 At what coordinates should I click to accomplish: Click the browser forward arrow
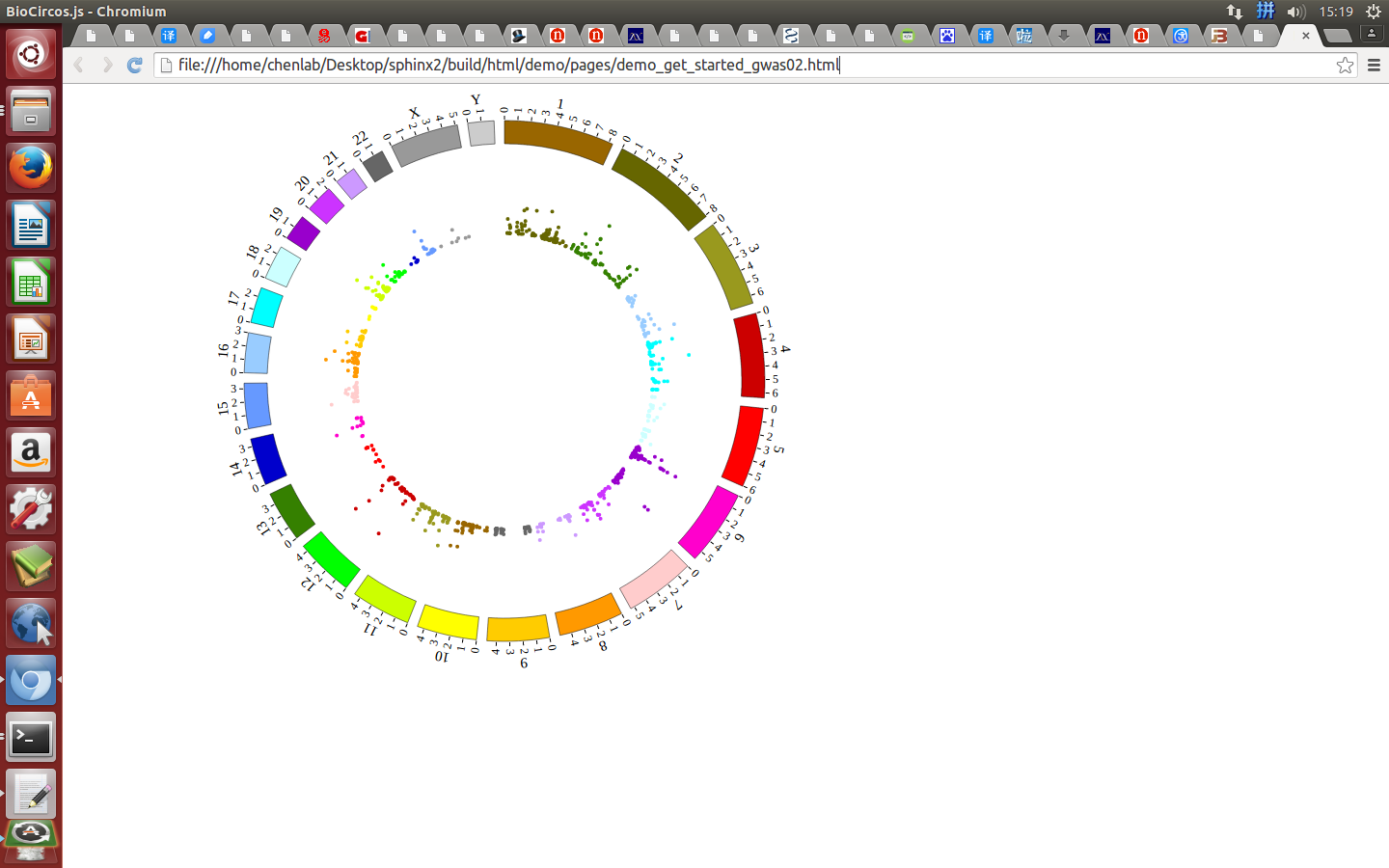[x=107, y=65]
